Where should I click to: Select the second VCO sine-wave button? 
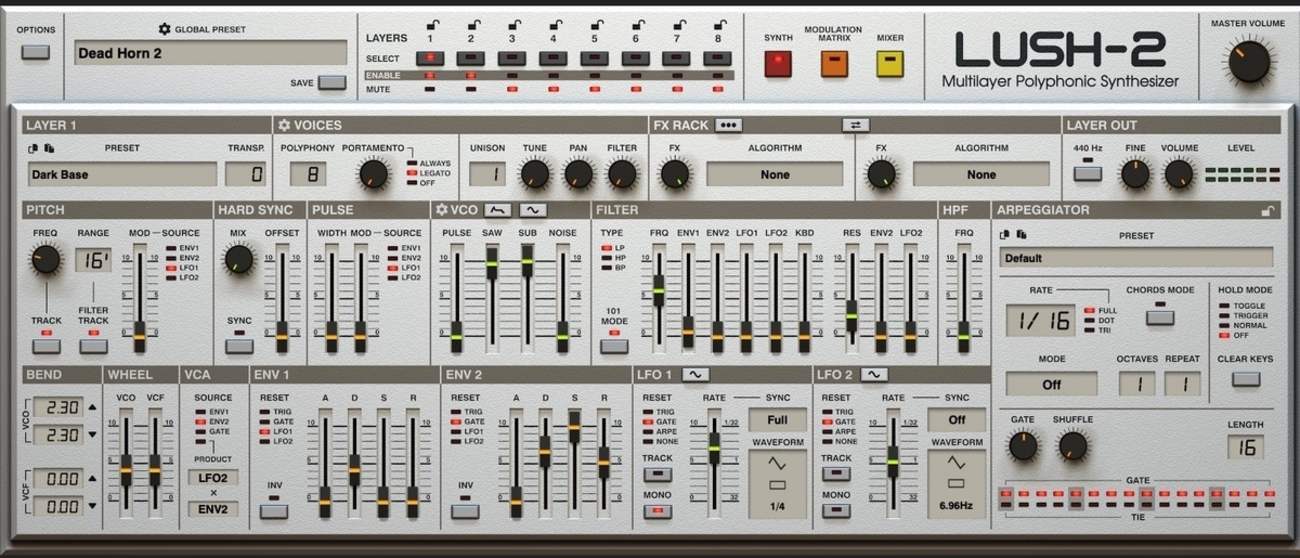[533, 209]
